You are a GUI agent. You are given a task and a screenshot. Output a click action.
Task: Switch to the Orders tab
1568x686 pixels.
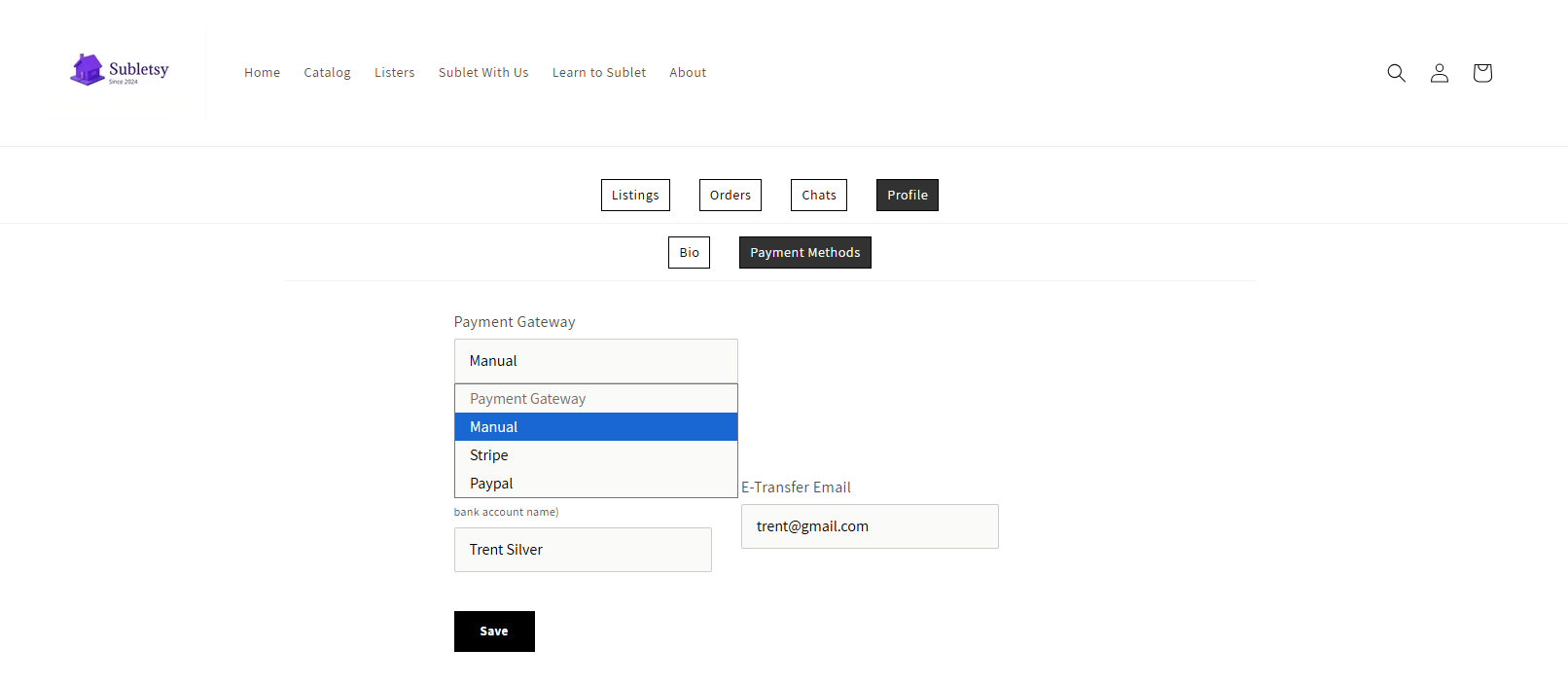730,196
